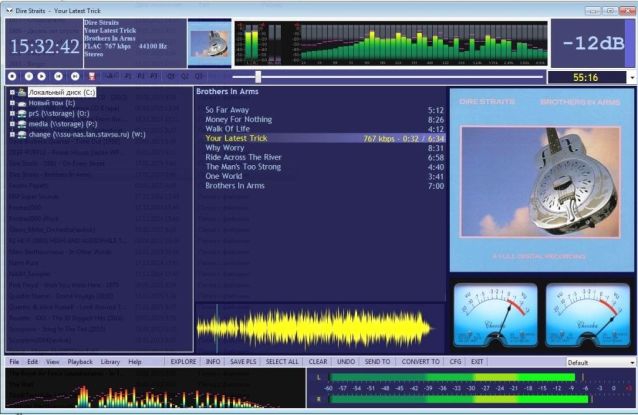Open the Help menu

pos(135,362)
